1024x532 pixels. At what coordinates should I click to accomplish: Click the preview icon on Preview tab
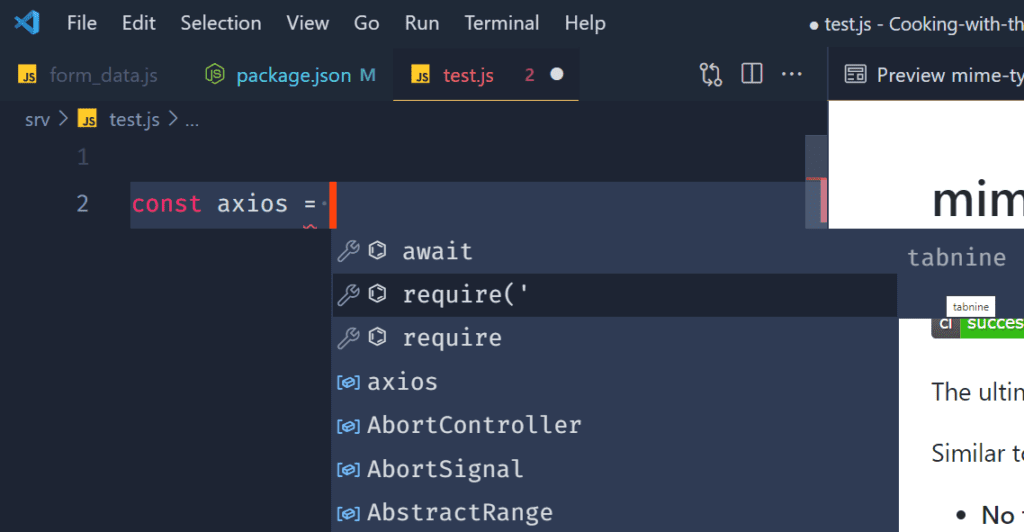[855, 74]
